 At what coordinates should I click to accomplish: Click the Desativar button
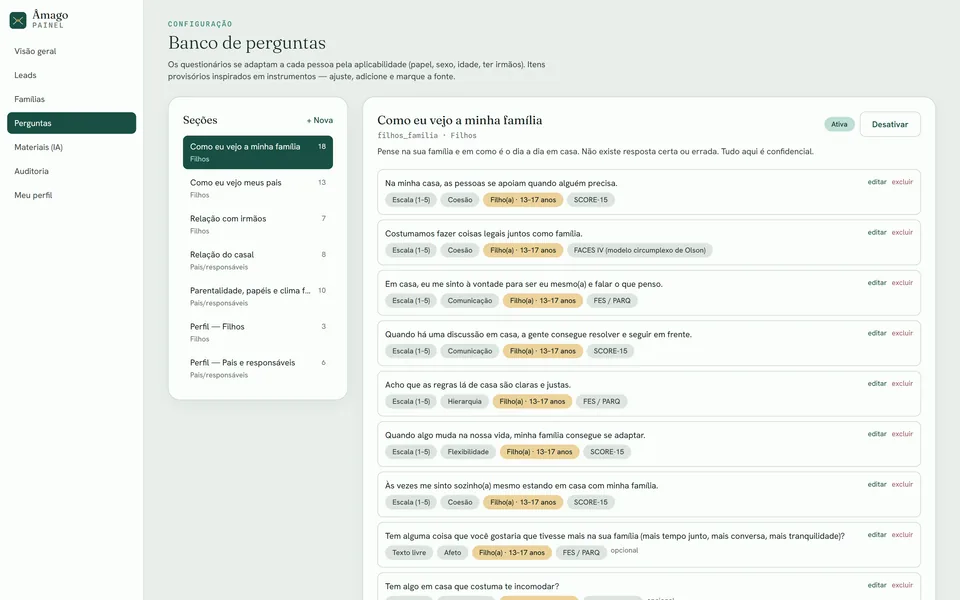(890, 124)
